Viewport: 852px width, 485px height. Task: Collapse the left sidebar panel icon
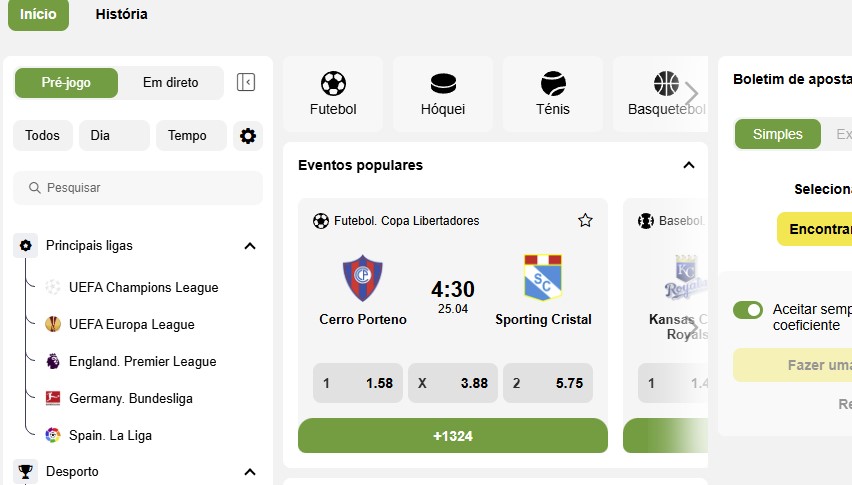[x=246, y=83]
